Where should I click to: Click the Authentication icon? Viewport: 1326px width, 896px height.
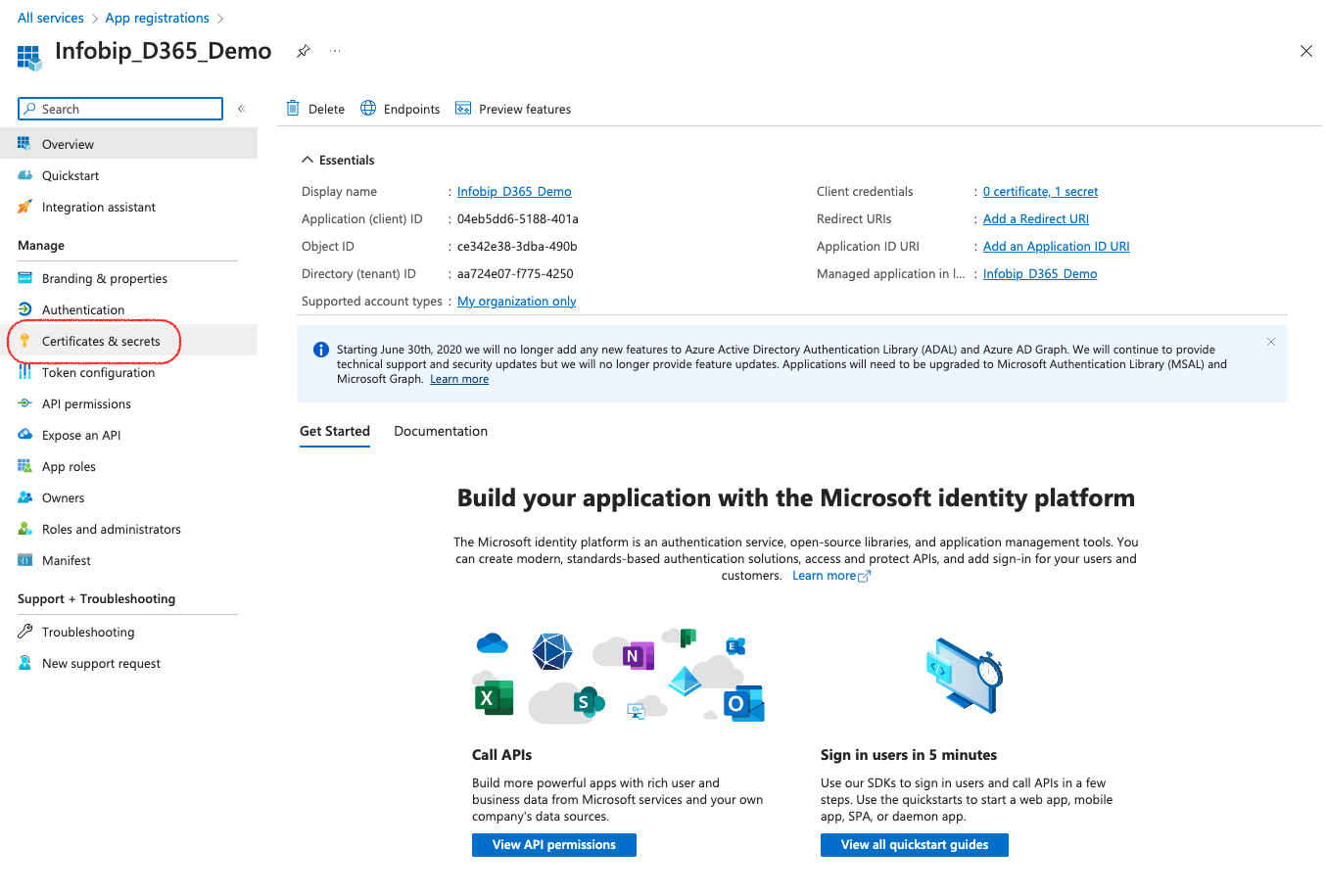pos(24,309)
